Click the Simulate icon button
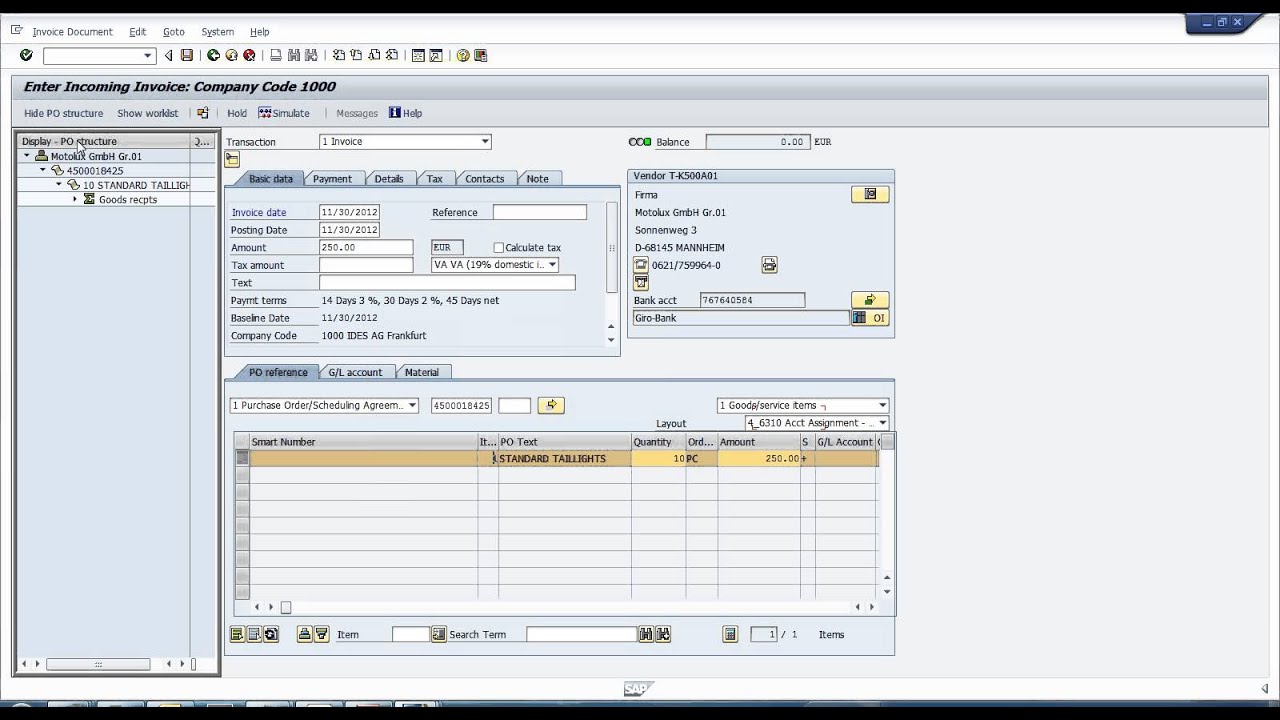1280x720 pixels. (x=265, y=113)
